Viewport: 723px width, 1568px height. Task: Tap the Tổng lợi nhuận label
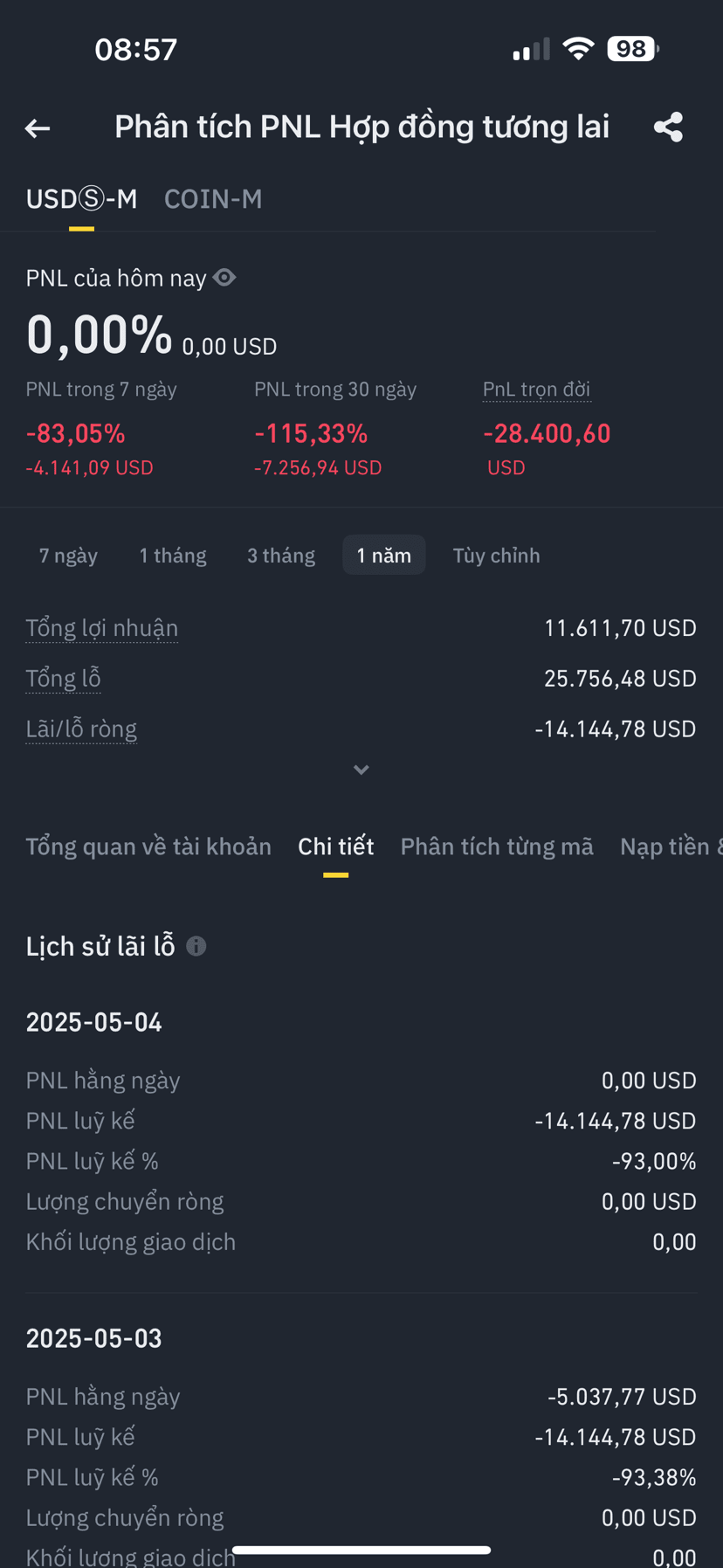coord(102,628)
